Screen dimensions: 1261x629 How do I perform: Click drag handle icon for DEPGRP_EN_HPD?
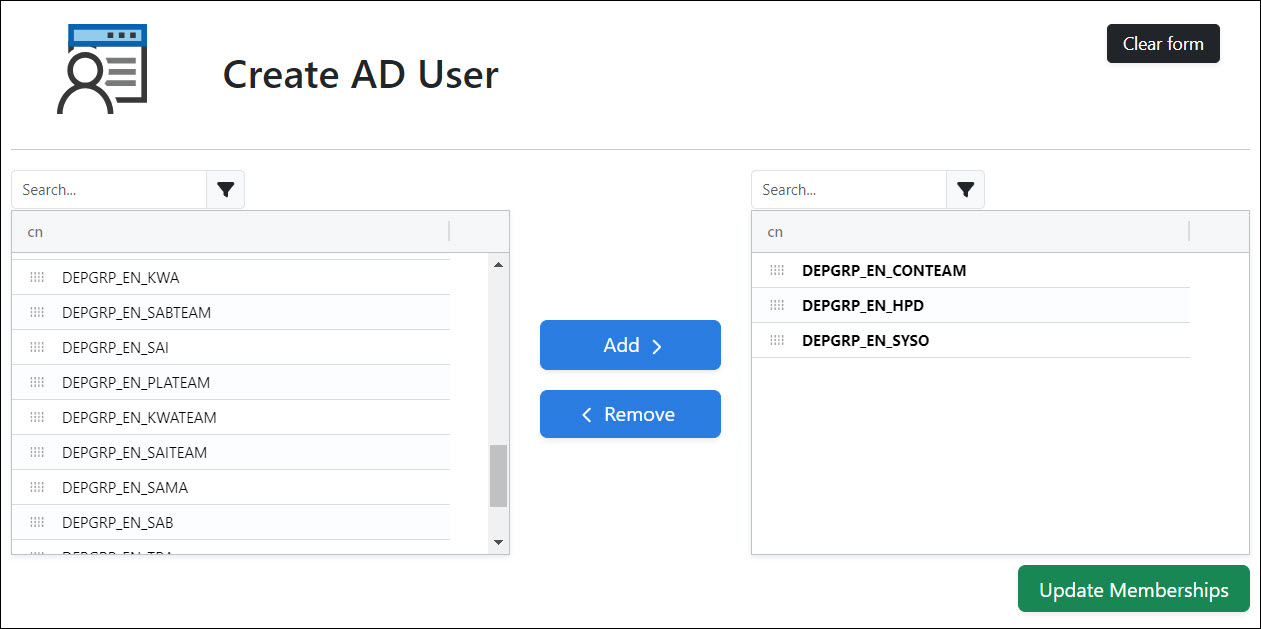(x=777, y=306)
